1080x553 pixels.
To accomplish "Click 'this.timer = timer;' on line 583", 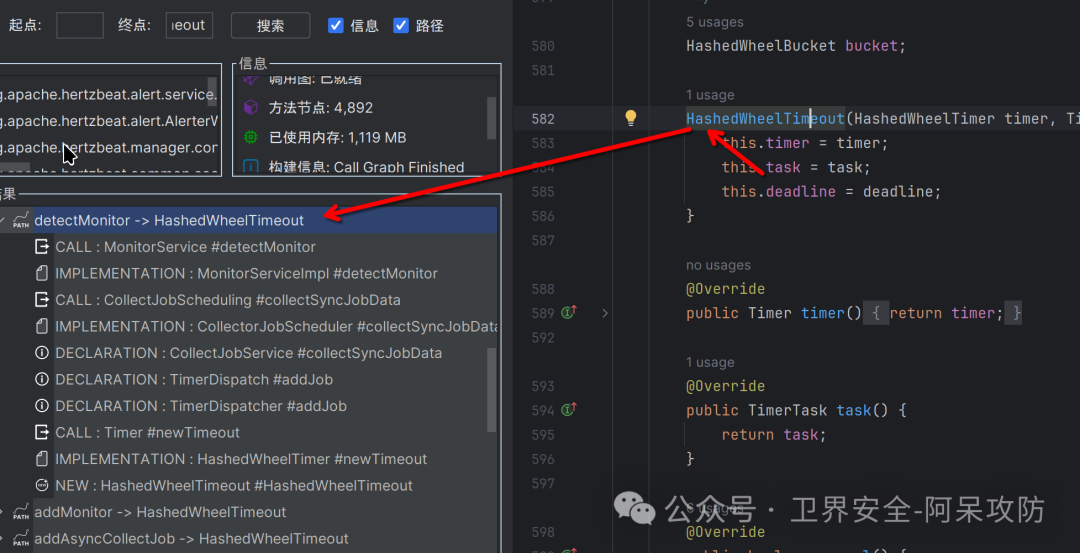I will [805, 143].
